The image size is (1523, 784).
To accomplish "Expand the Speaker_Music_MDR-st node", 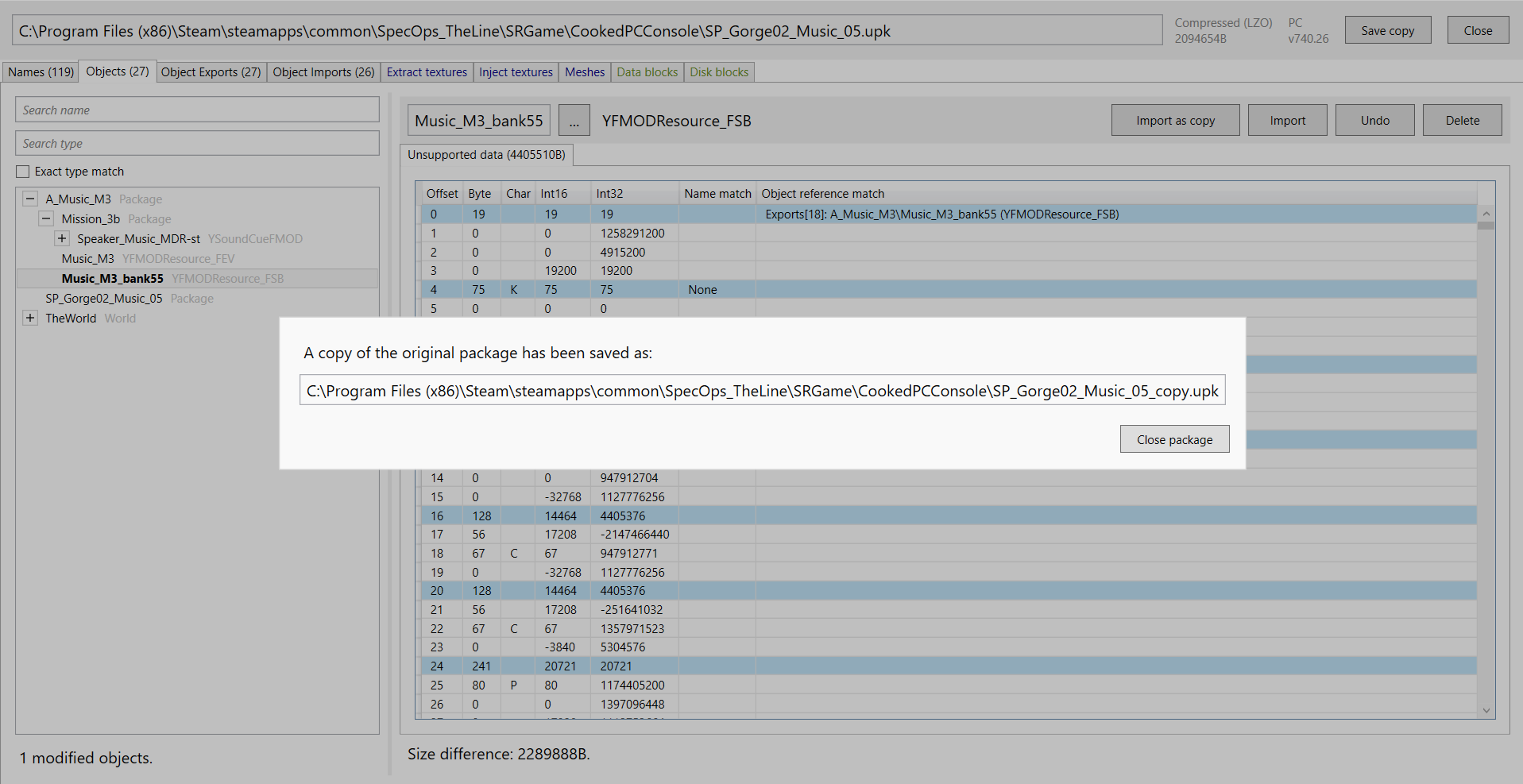I will tap(62, 238).
